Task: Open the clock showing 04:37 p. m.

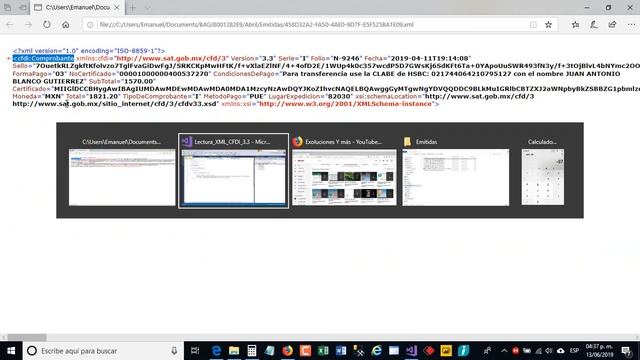Action: pos(599,351)
